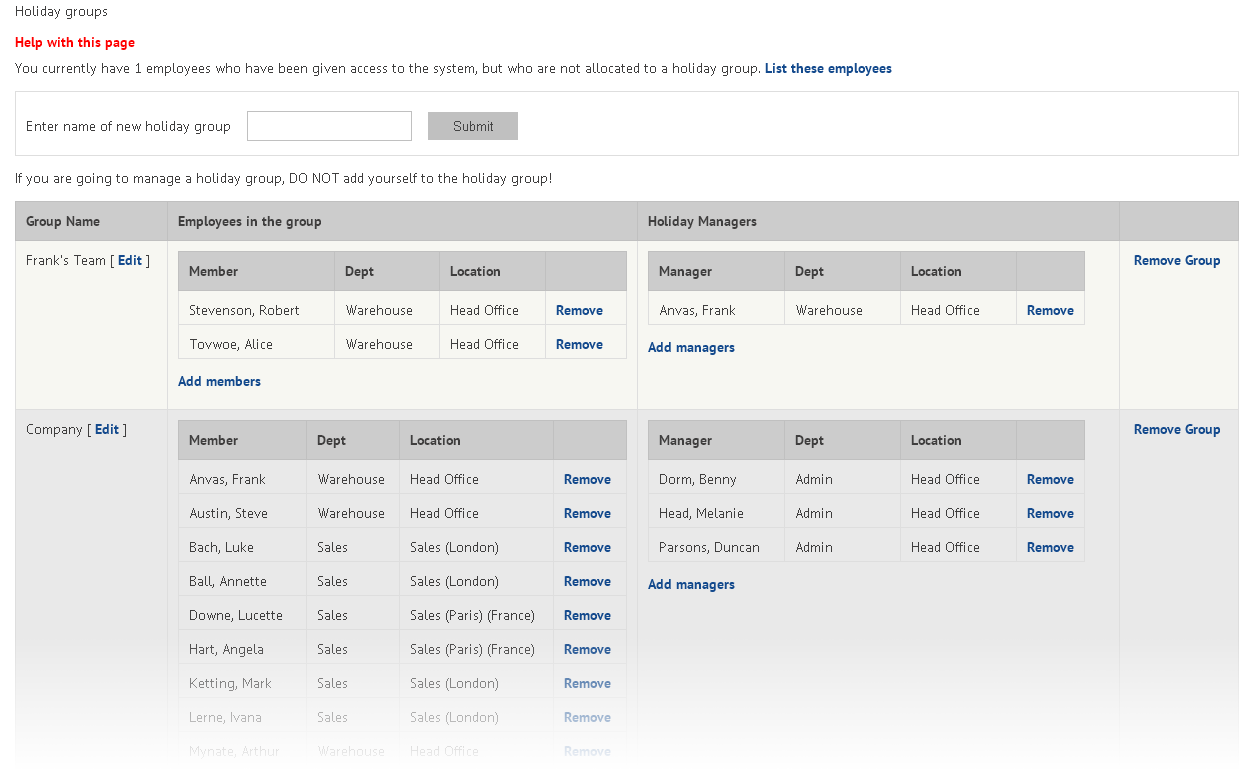Screen dimensions: 1254x769
Task: Click inside the new holiday group name field
Action: [x=329, y=125]
